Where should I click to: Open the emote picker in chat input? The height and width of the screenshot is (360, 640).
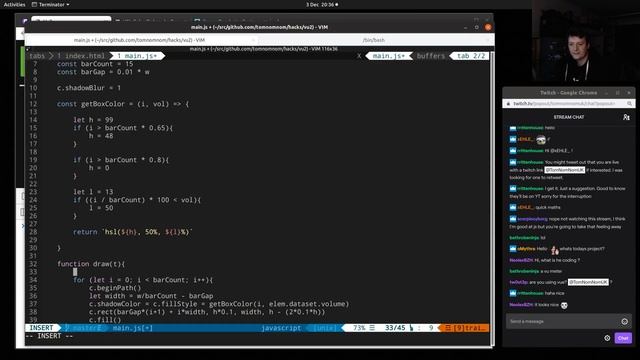pos(624,322)
